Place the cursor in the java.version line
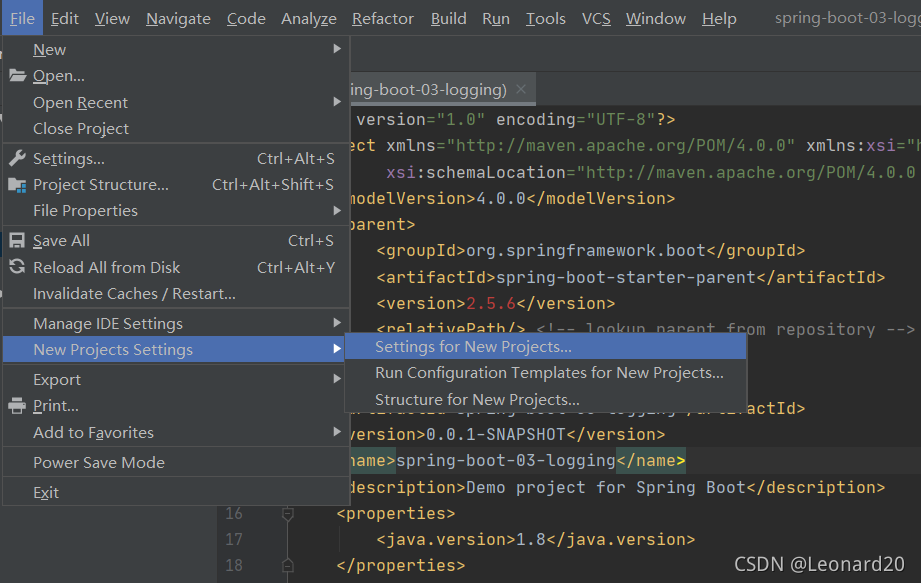Image resolution: width=921 pixels, height=583 pixels. coord(536,539)
